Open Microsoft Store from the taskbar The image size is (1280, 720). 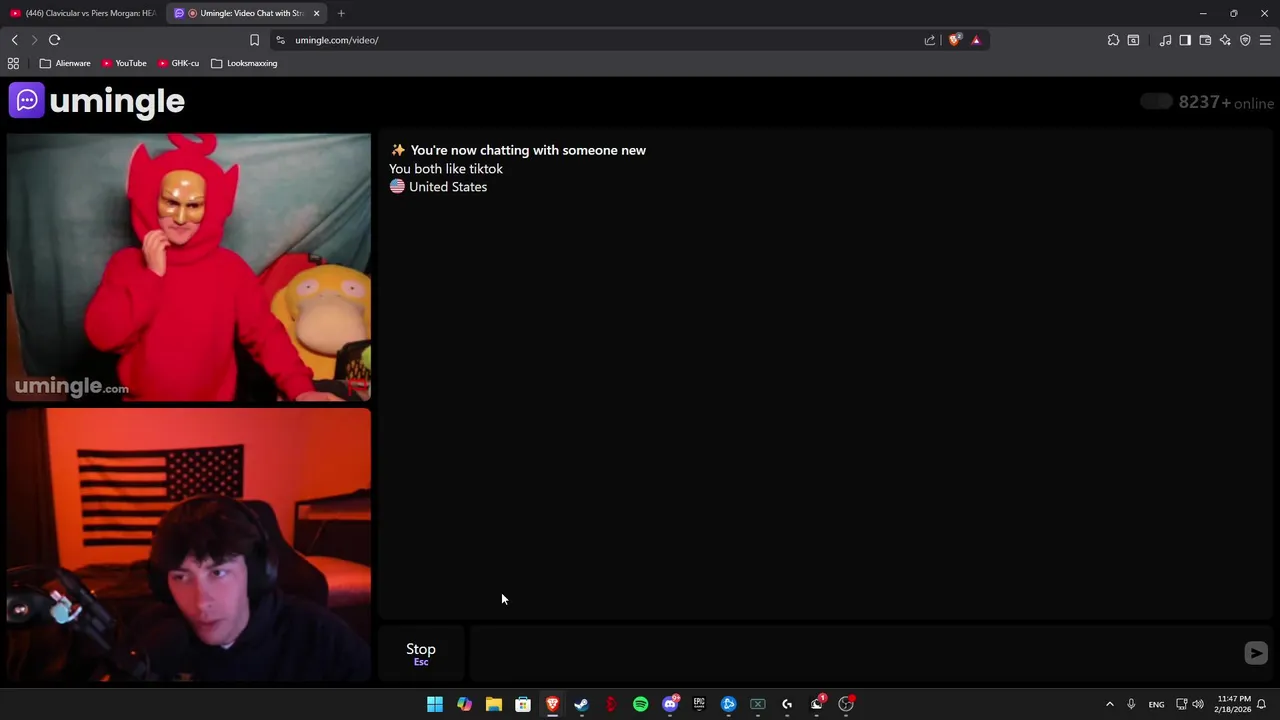point(523,704)
